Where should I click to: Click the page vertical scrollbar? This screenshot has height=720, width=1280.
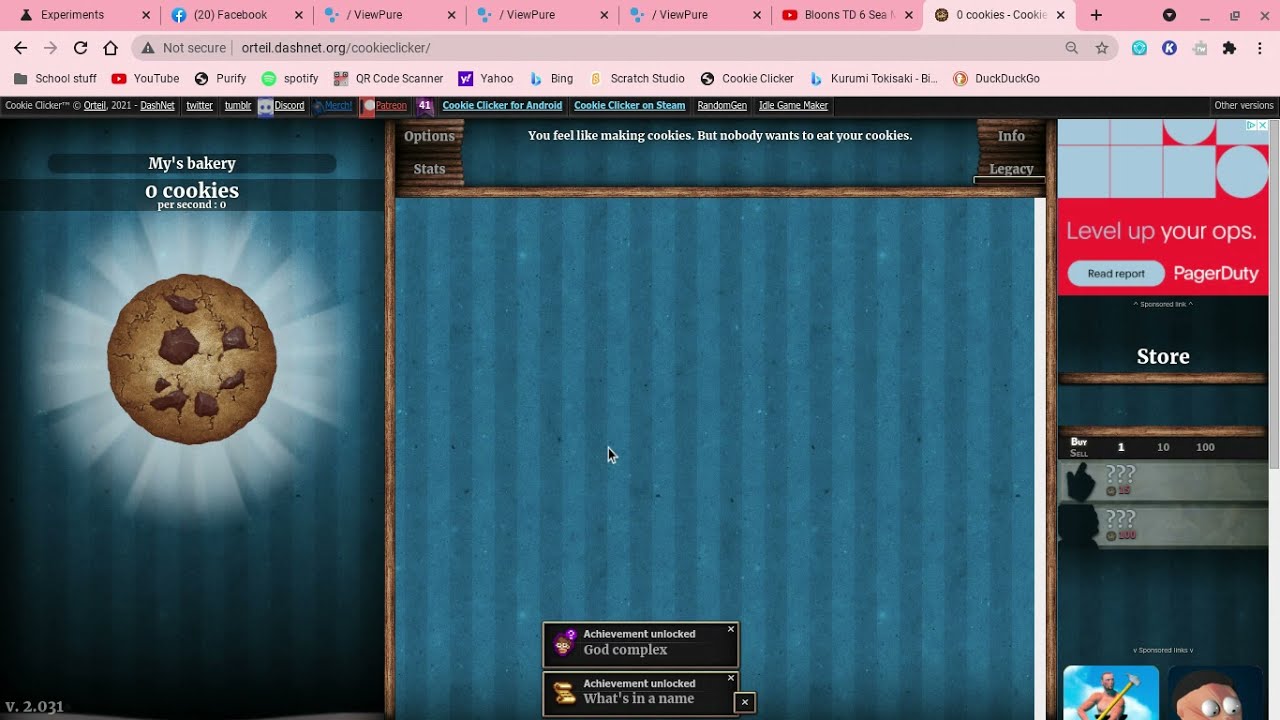coord(1274,294)
